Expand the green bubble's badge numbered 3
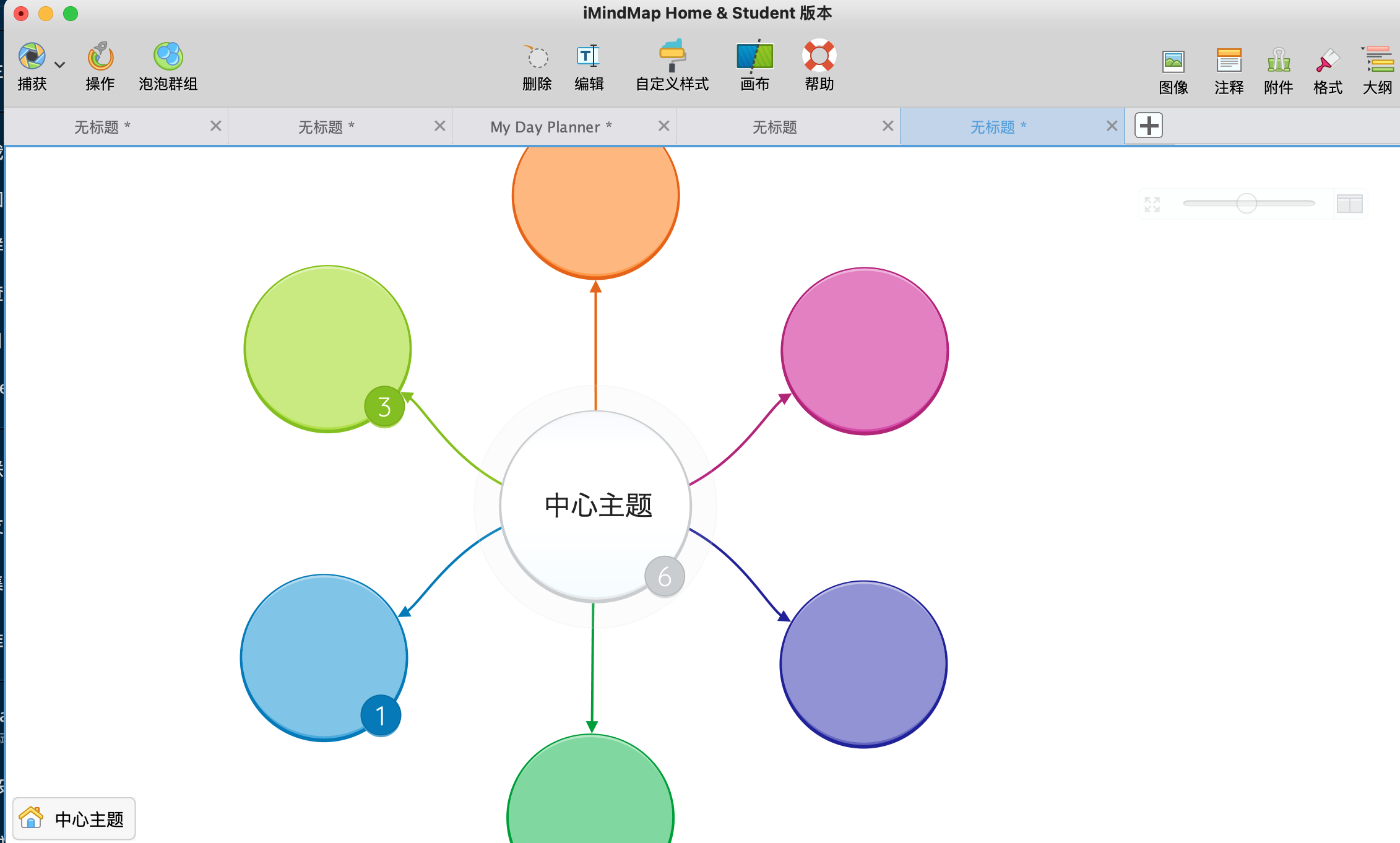Viewport: 1400px width, 843px height. [x=384, y=407]
